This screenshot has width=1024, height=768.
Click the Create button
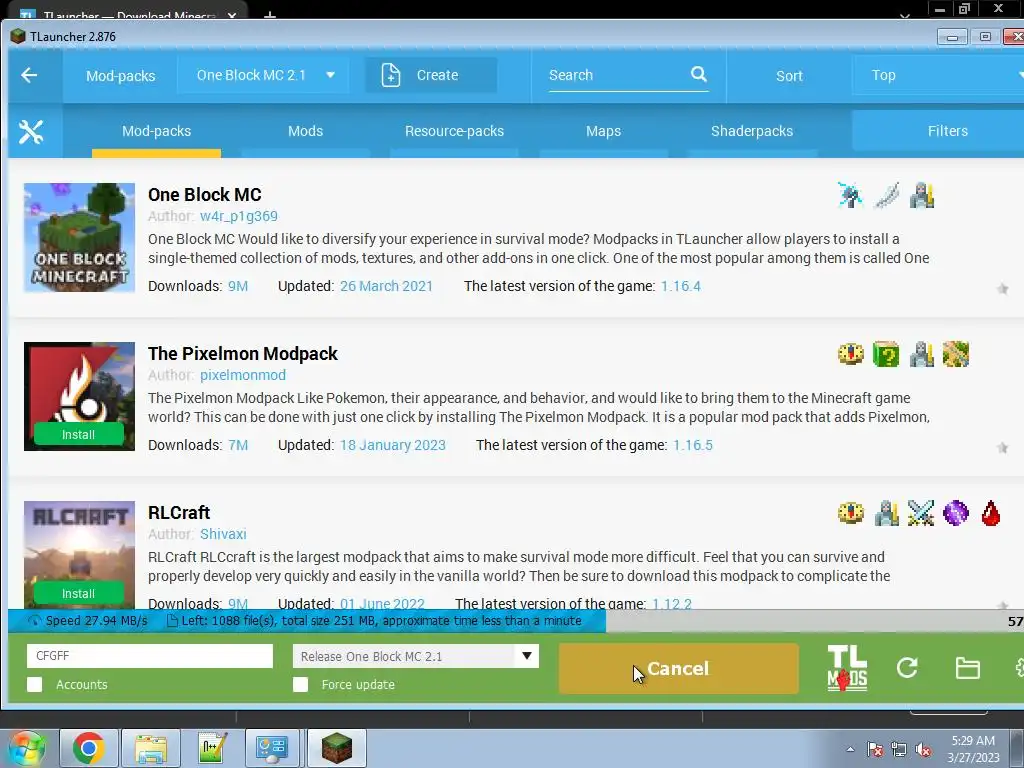[x=431, y=75]
